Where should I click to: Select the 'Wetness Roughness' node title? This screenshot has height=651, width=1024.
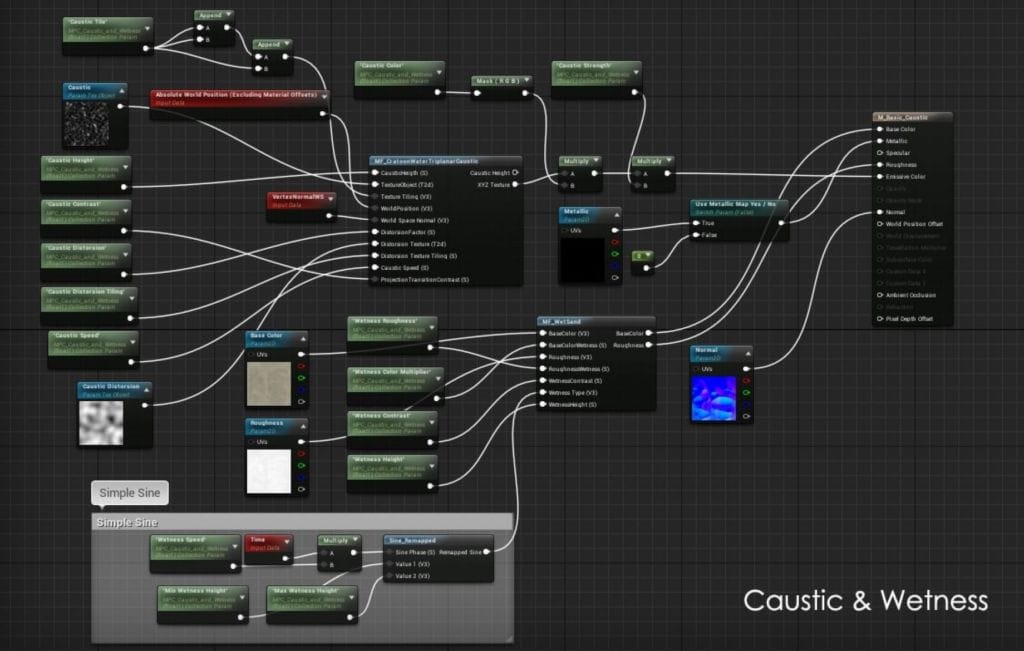(x=384, y=321)
